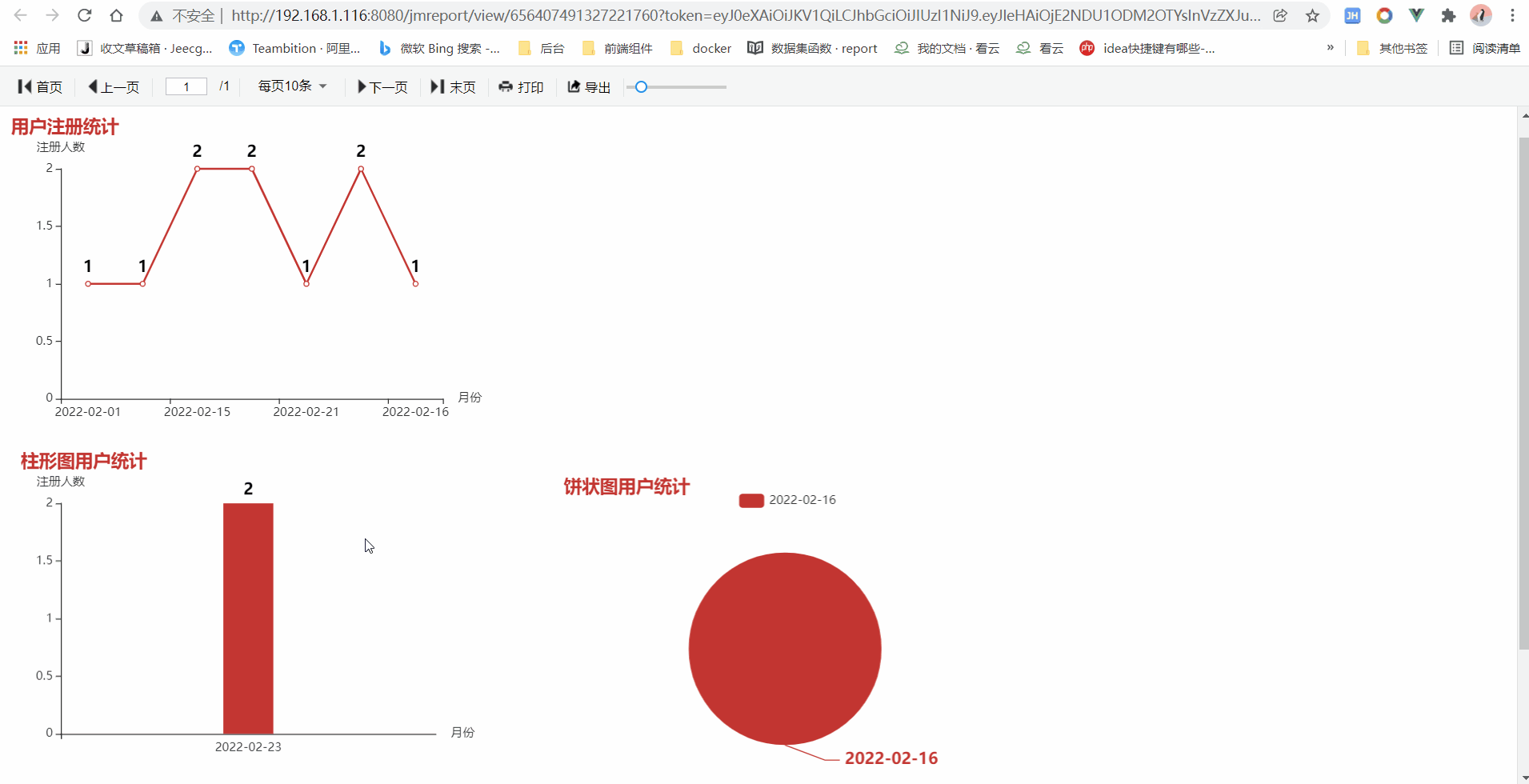Jump to last page 末页
The image size is (1529, 784).
454,86
